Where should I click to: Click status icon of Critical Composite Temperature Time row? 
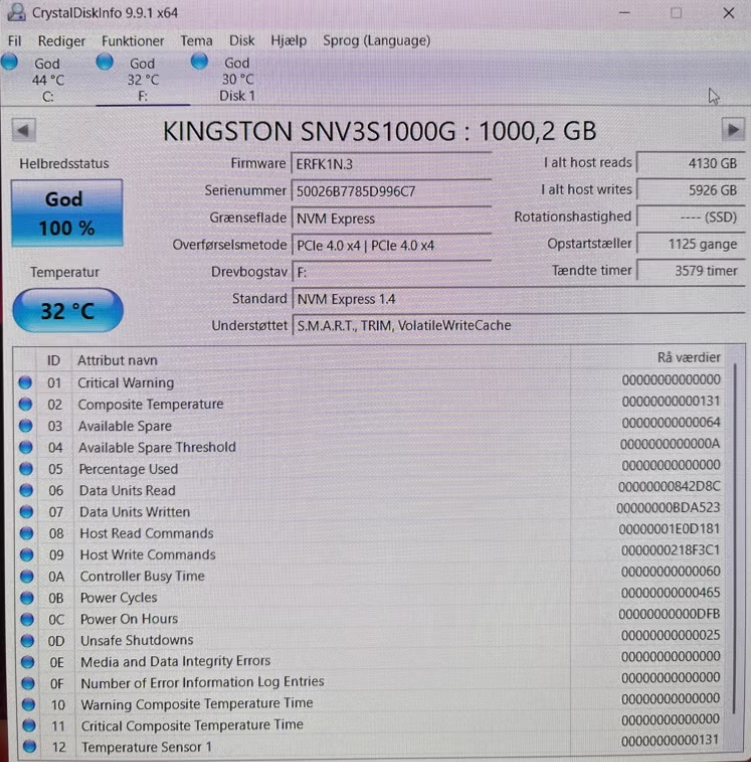29,726
